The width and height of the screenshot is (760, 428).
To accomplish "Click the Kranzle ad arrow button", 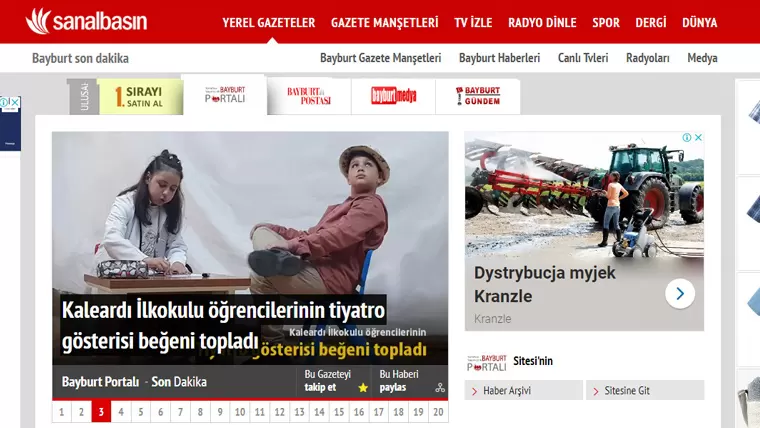I will (680, 294).
